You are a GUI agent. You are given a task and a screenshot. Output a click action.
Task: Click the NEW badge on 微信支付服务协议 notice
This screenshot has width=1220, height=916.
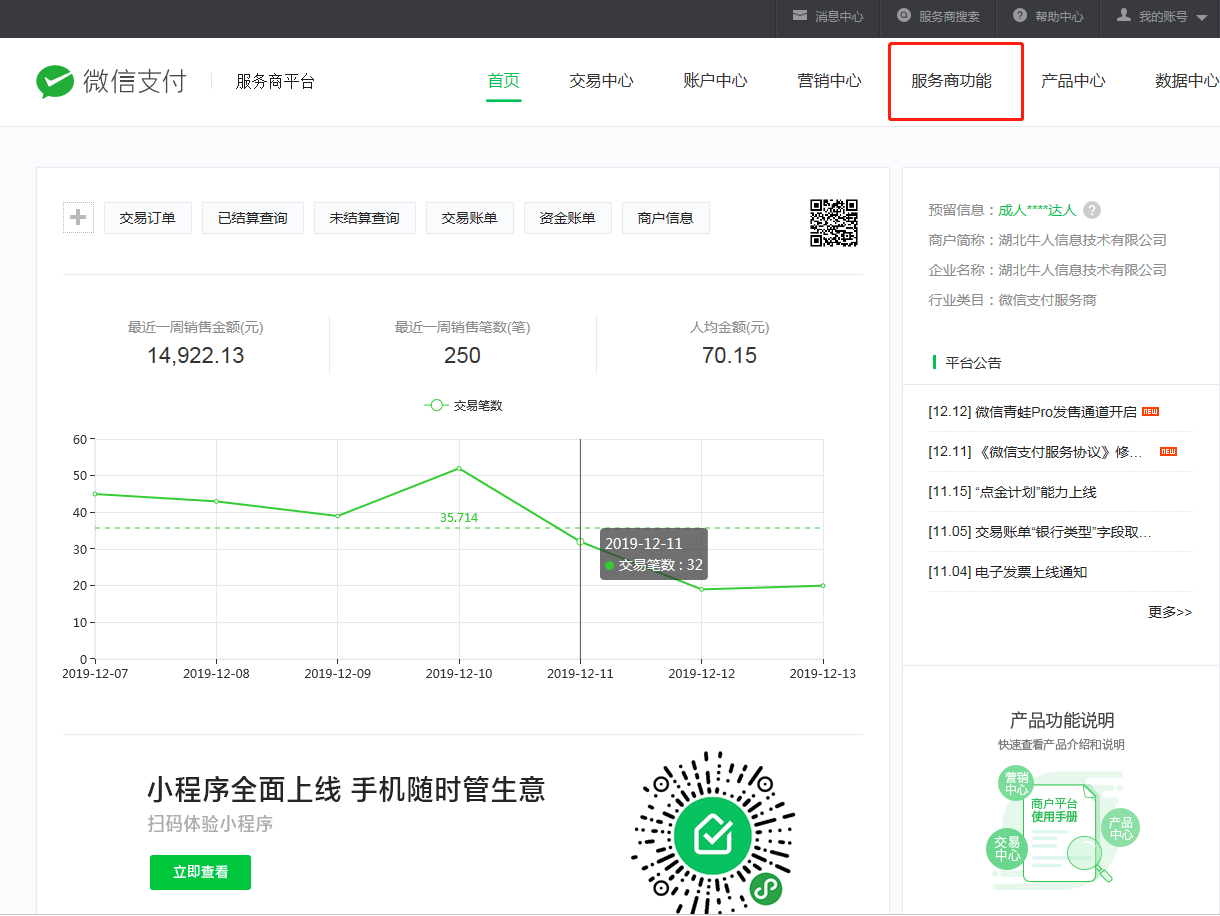(1168, 452)
